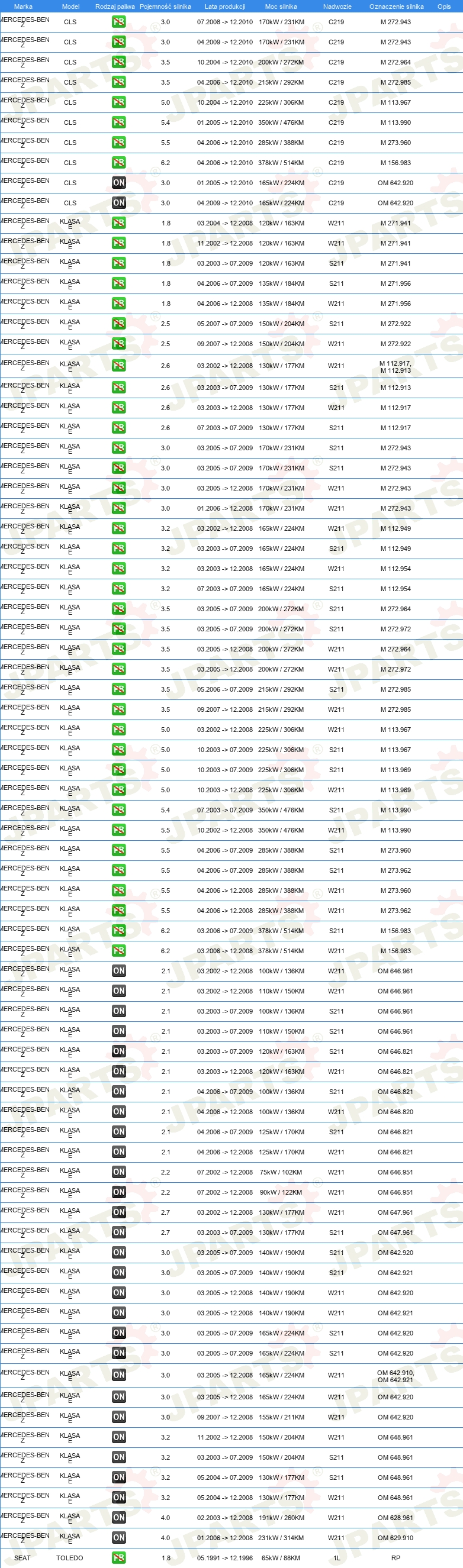Click the 65kW / 88KM power cell

tap(281, 1558)
